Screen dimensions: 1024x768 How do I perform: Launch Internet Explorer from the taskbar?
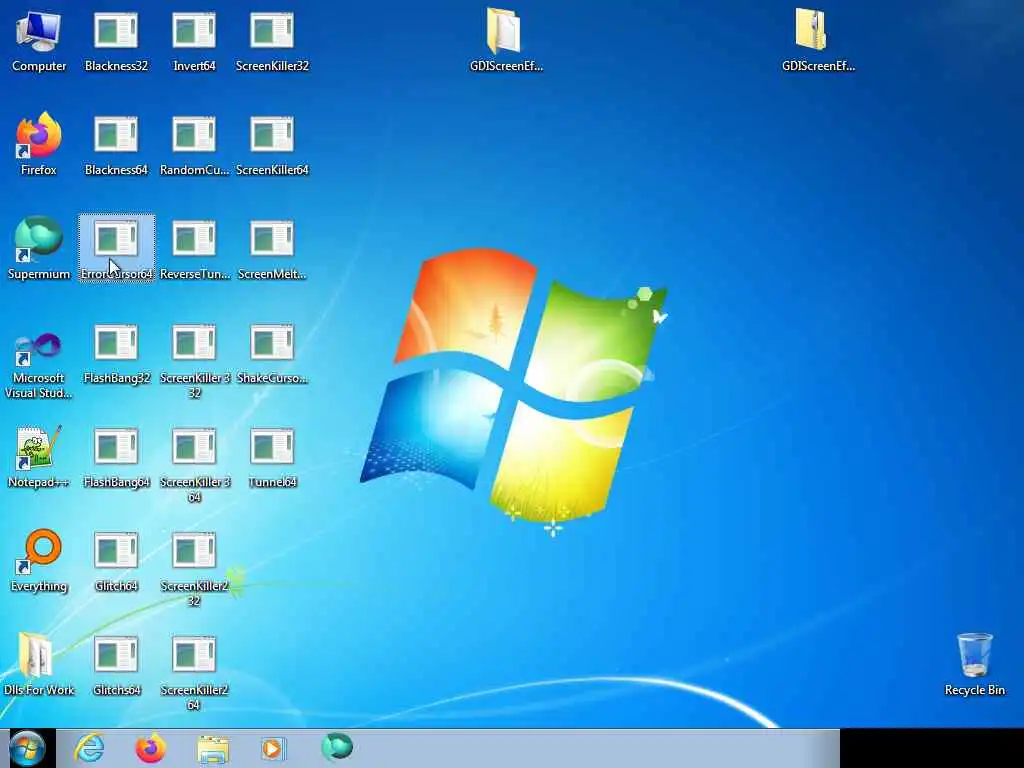click(x=89, y=748)
